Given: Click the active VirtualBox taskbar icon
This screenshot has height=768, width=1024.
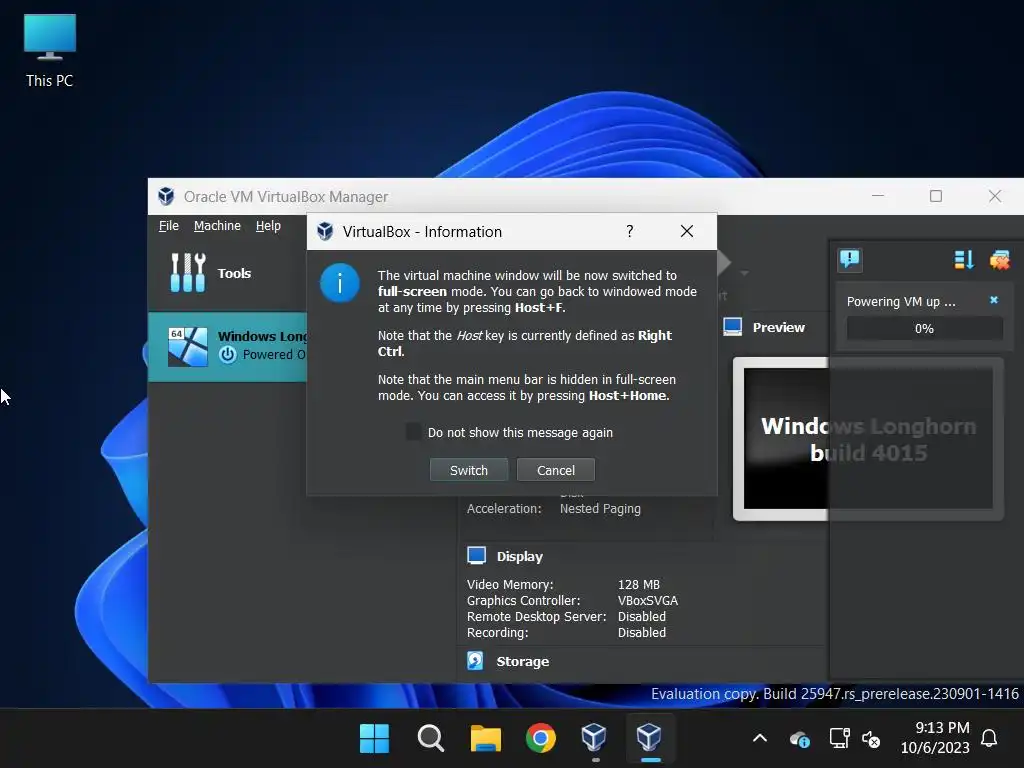Looking at the screenshot, I should pyautogui.click(x=649, y=738).
